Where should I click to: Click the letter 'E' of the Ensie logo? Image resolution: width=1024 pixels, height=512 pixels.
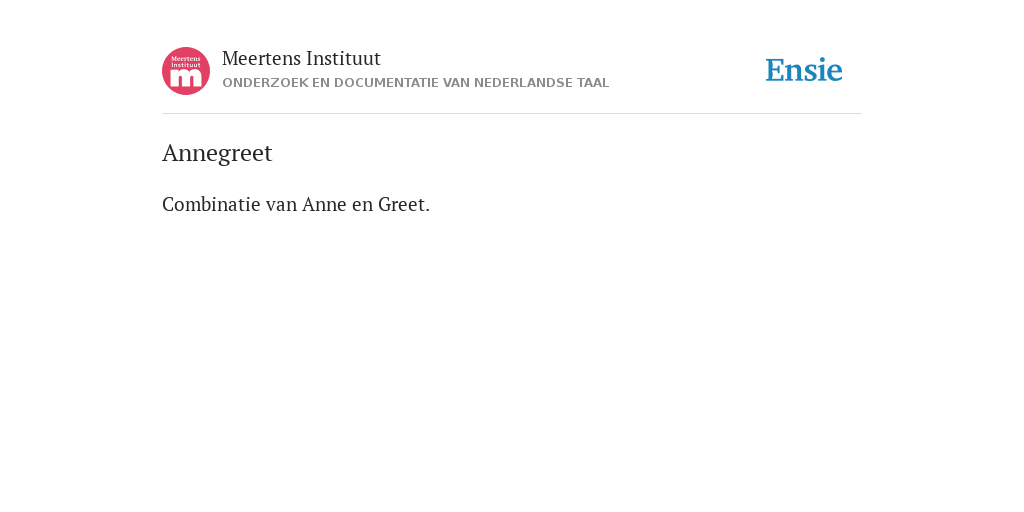click(775, 70)
